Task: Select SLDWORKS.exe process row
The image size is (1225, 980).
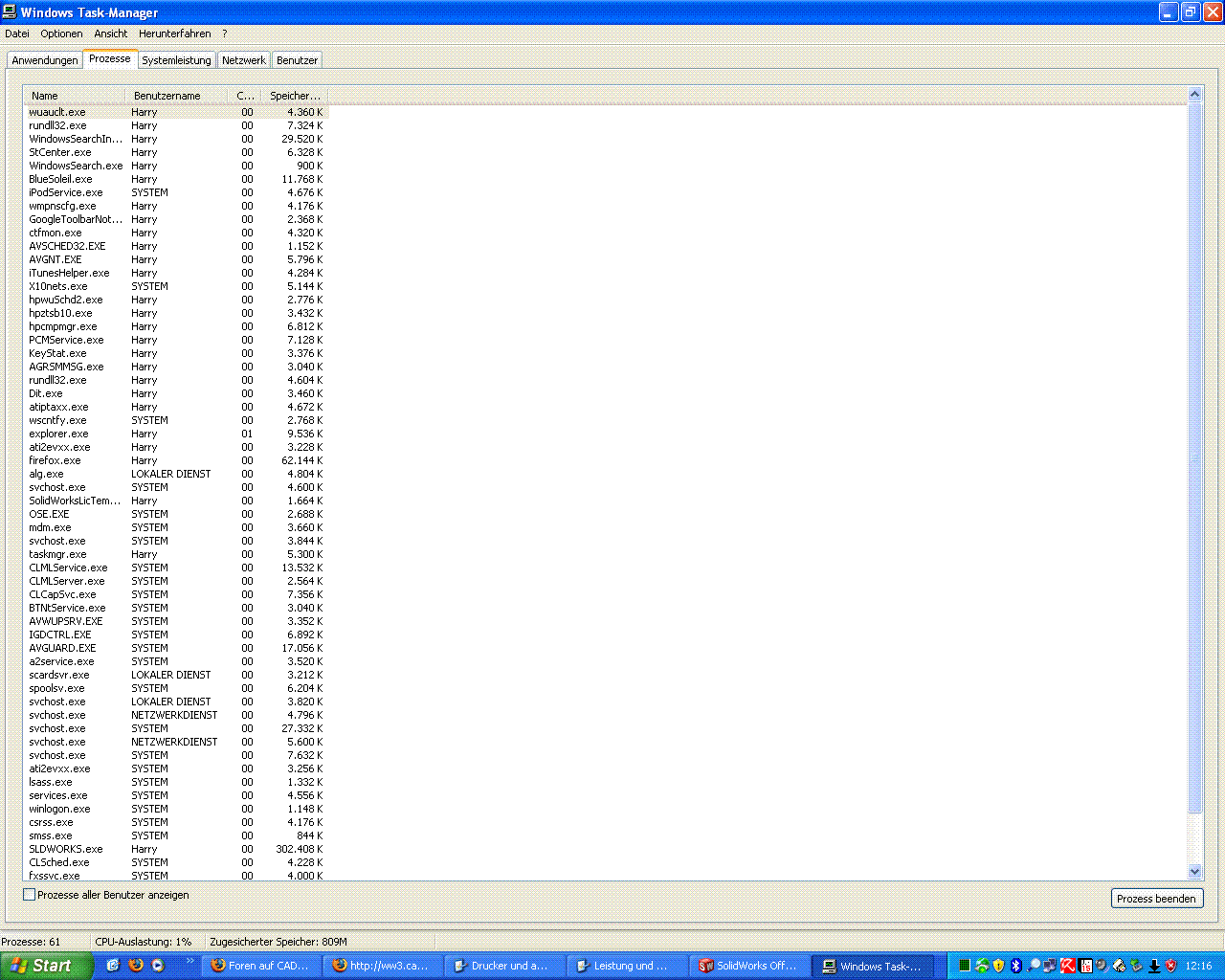Action: coord(176,849)
